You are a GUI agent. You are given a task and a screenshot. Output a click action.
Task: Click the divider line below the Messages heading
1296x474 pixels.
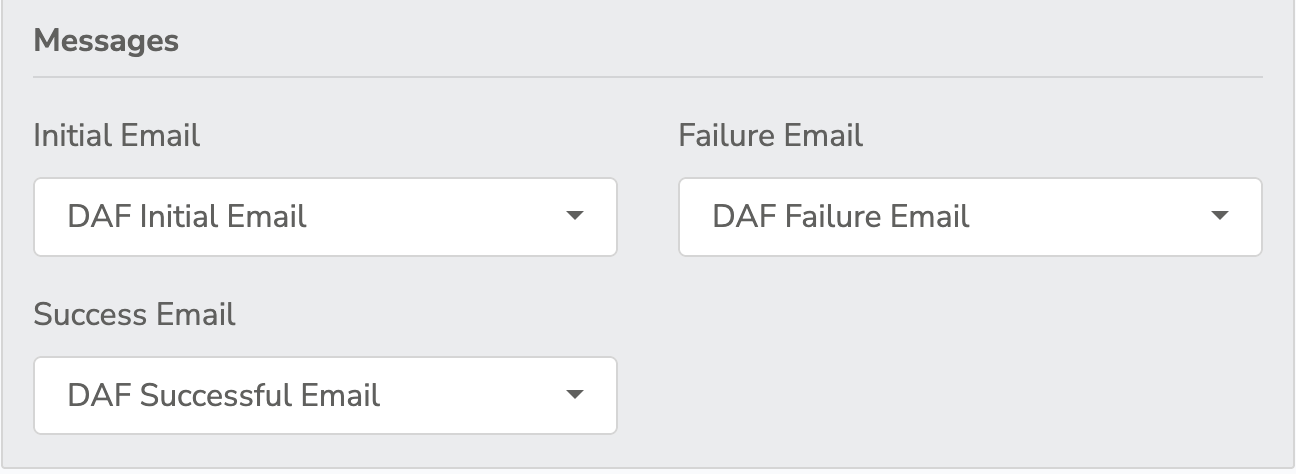(648, 77)
